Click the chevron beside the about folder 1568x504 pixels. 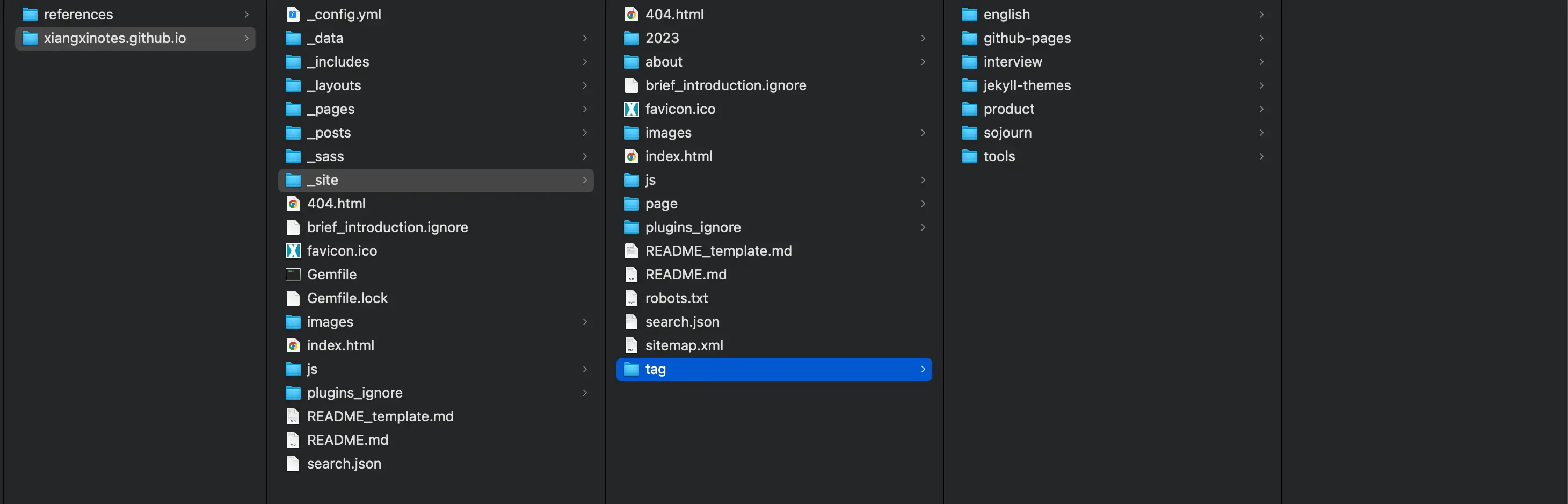pos(923,62)
